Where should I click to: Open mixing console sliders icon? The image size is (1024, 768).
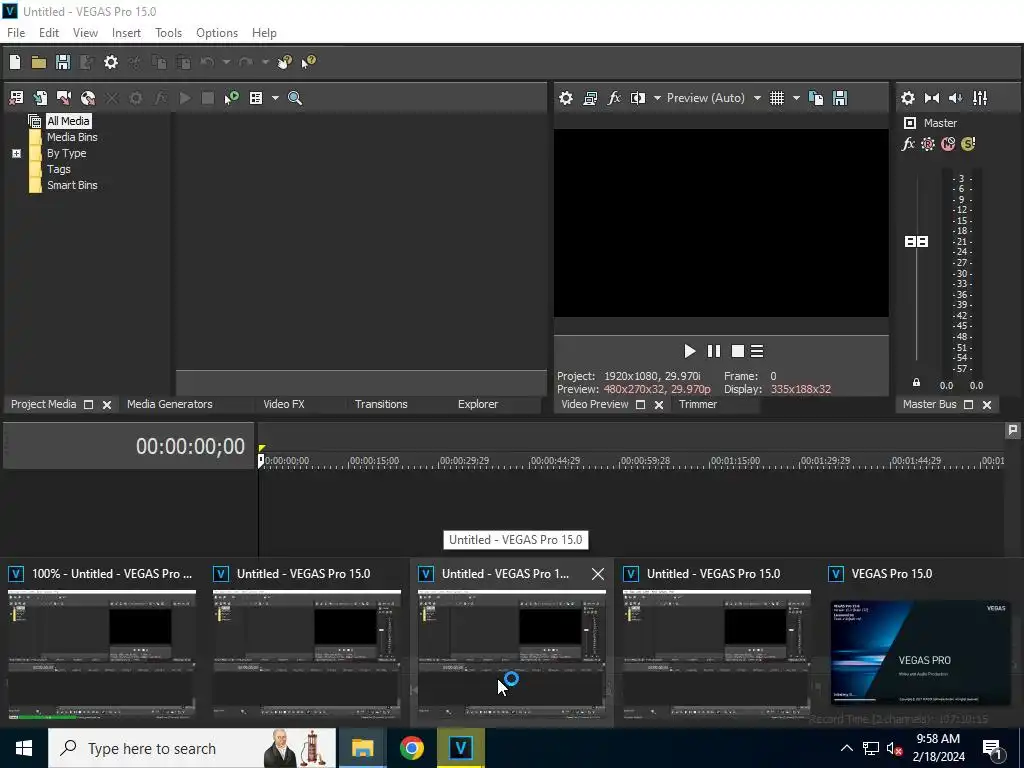(980, 98)
